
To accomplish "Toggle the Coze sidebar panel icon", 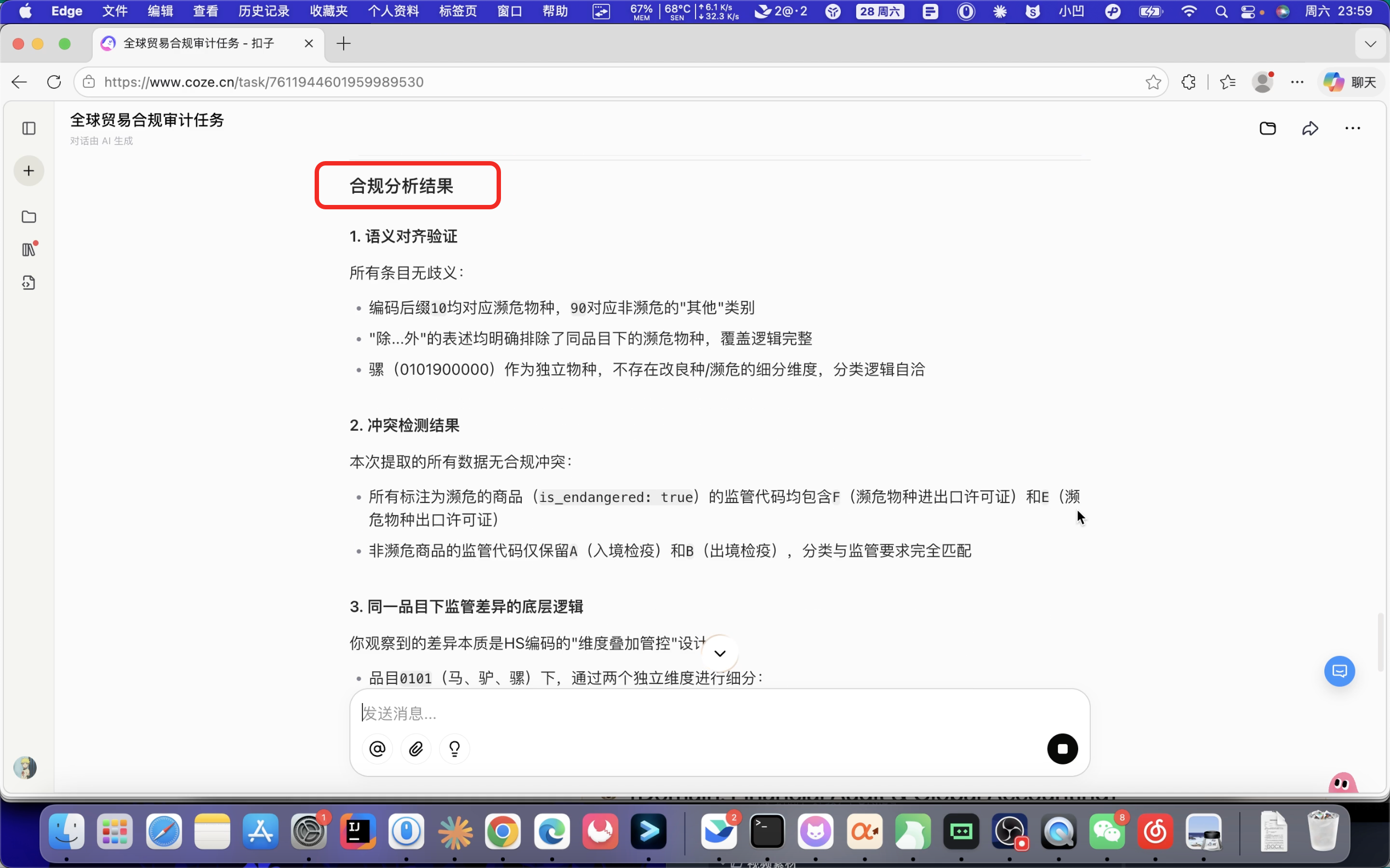I will [29, 128].
